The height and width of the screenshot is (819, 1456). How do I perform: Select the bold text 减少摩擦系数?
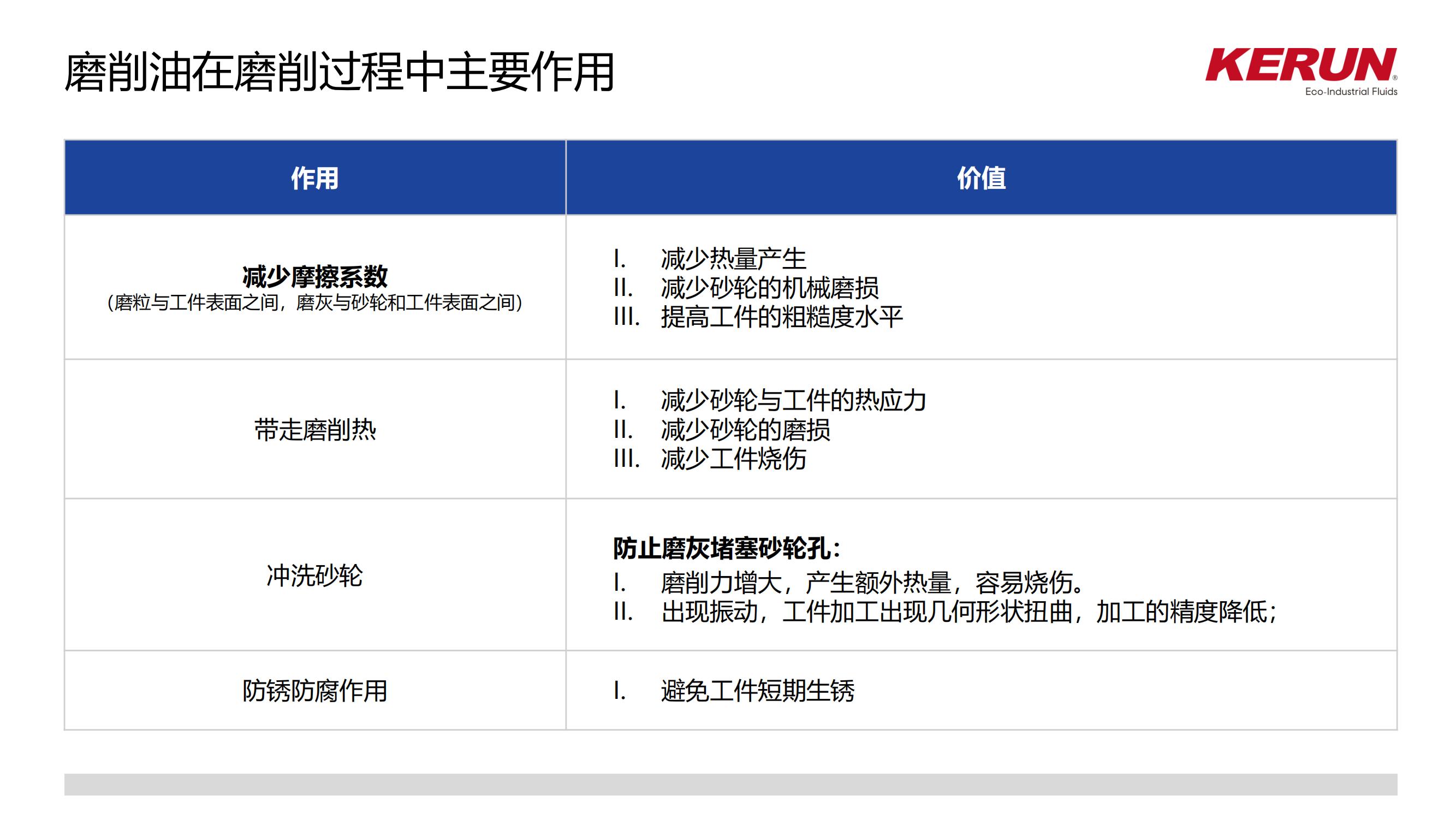click(315, 276)
